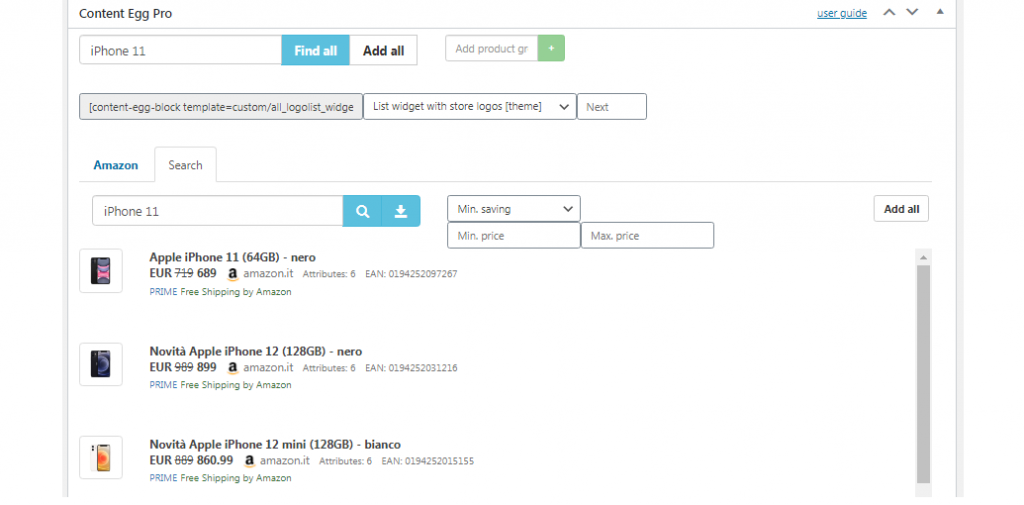Click the top Add all button
The height and width of the screenshot is (505, 1024).
click(x=383, y=50)
